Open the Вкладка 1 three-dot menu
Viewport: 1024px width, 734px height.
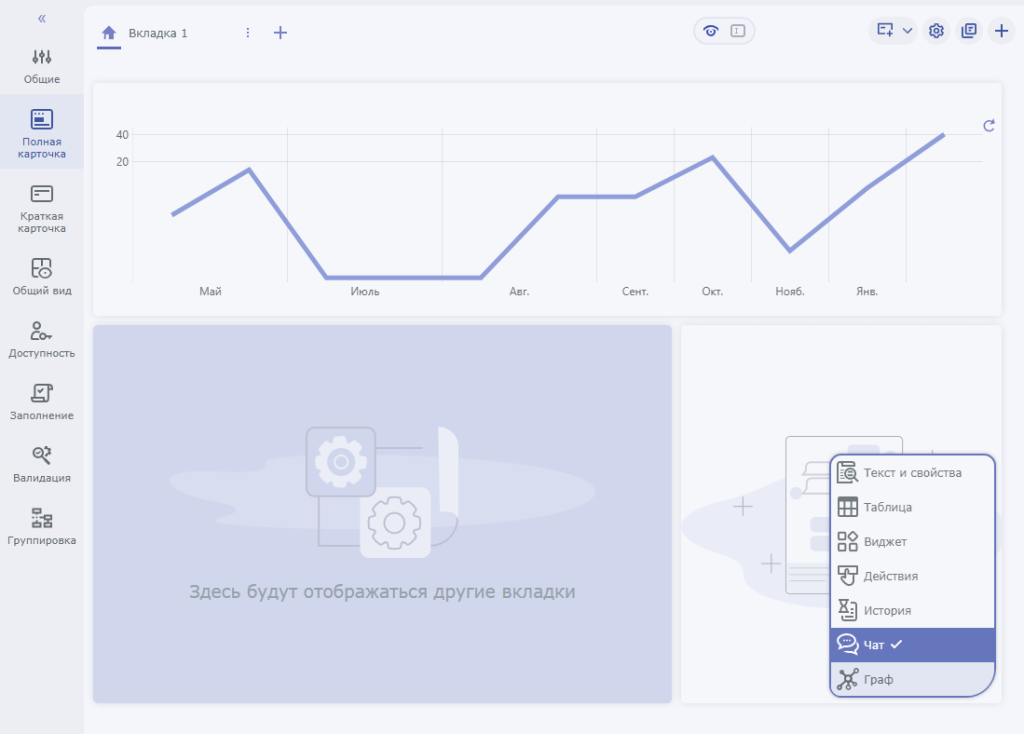(x=248, y=33)
